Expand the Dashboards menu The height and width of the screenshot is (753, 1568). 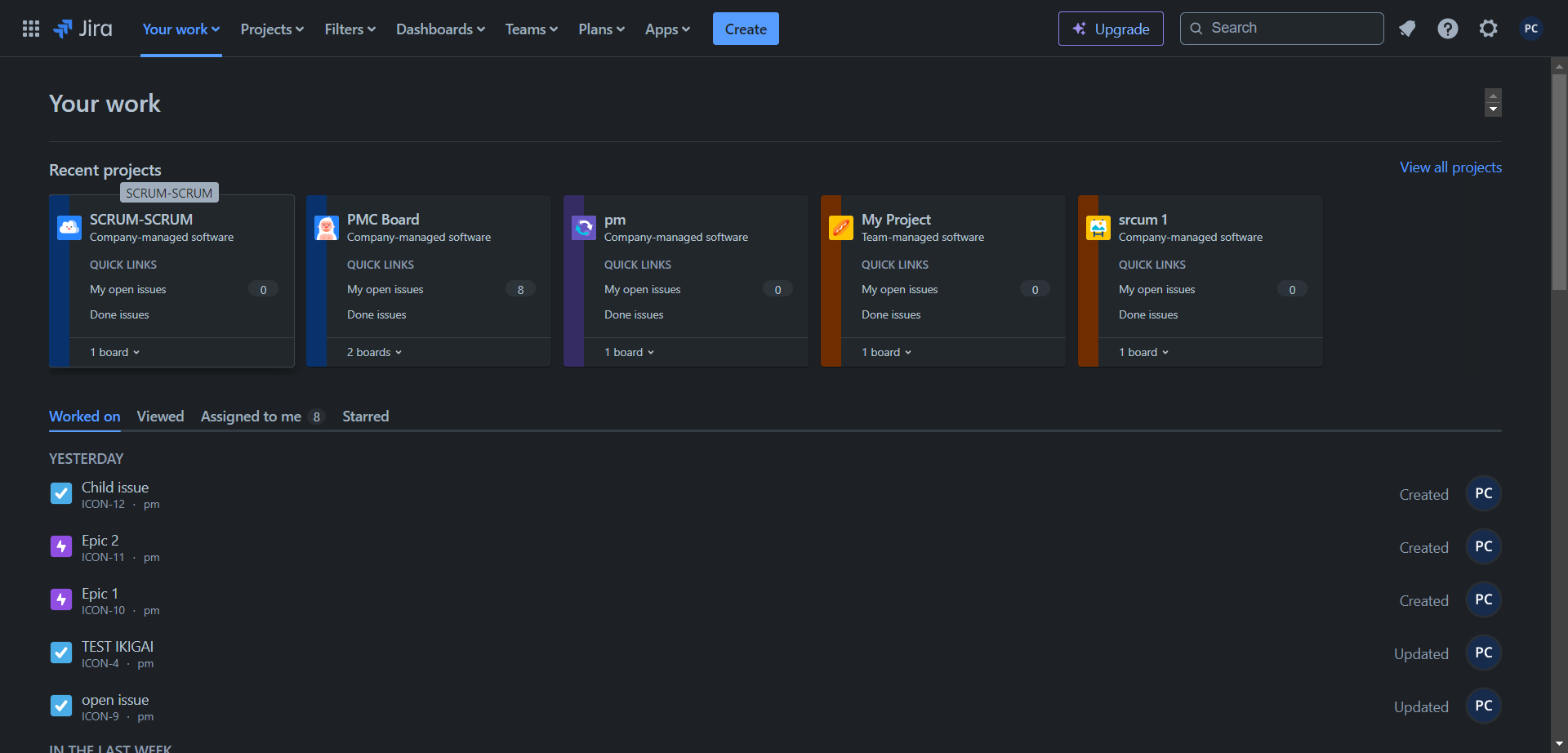[441, 29]
